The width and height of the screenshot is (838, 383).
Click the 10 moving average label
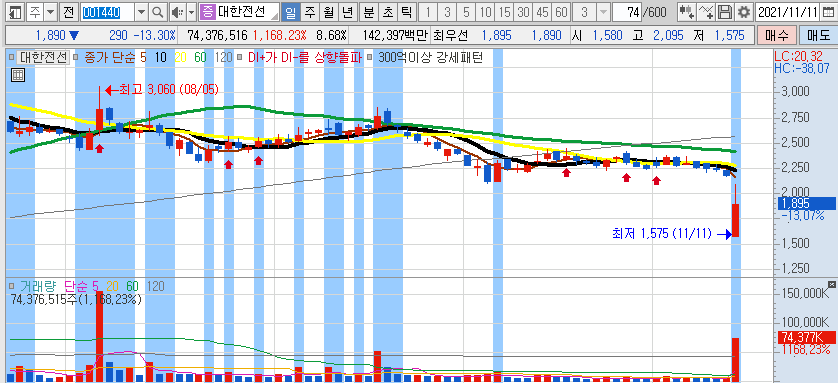tap(160, 58)
